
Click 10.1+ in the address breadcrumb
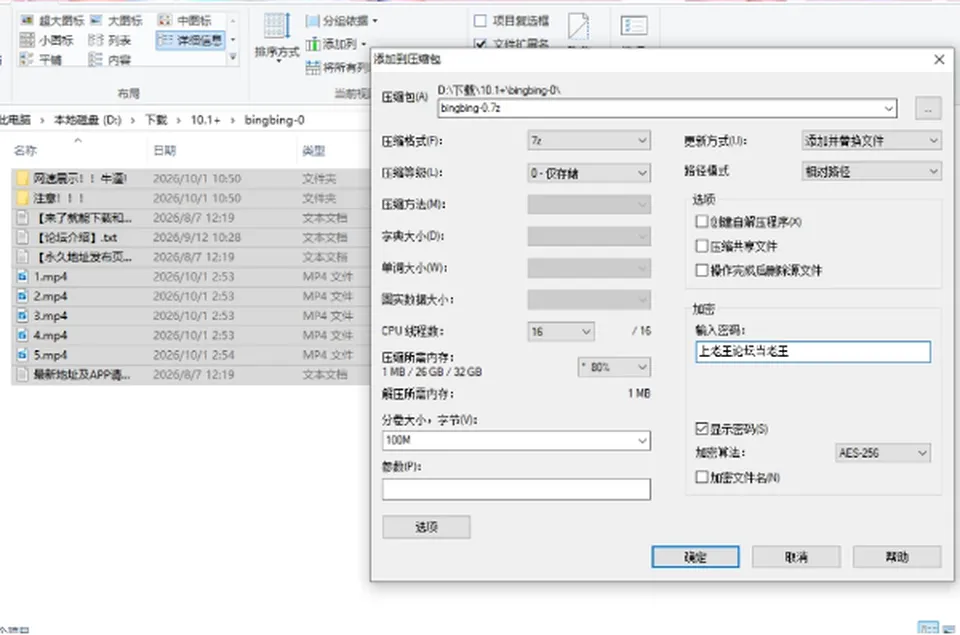tap(206, 120)
